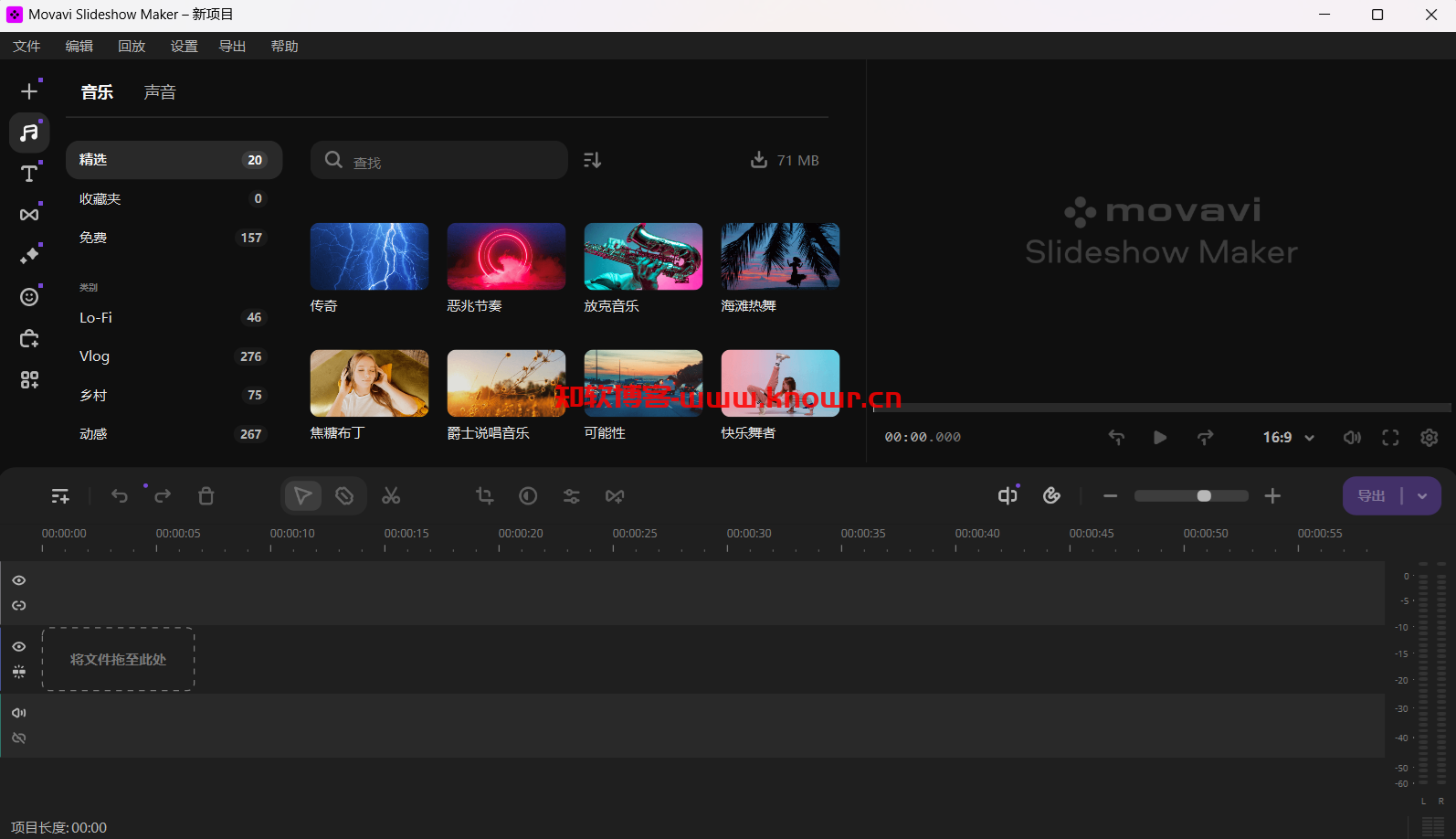Open the effect store bag icon

pos(29,339)
